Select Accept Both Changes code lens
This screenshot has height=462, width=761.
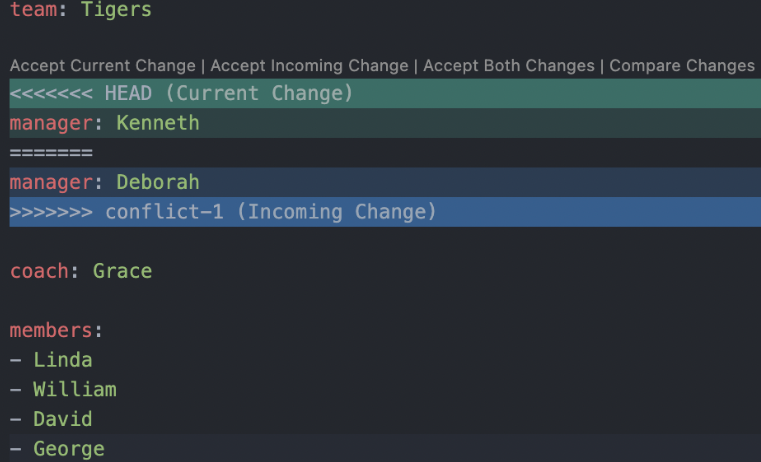point(509,66)
